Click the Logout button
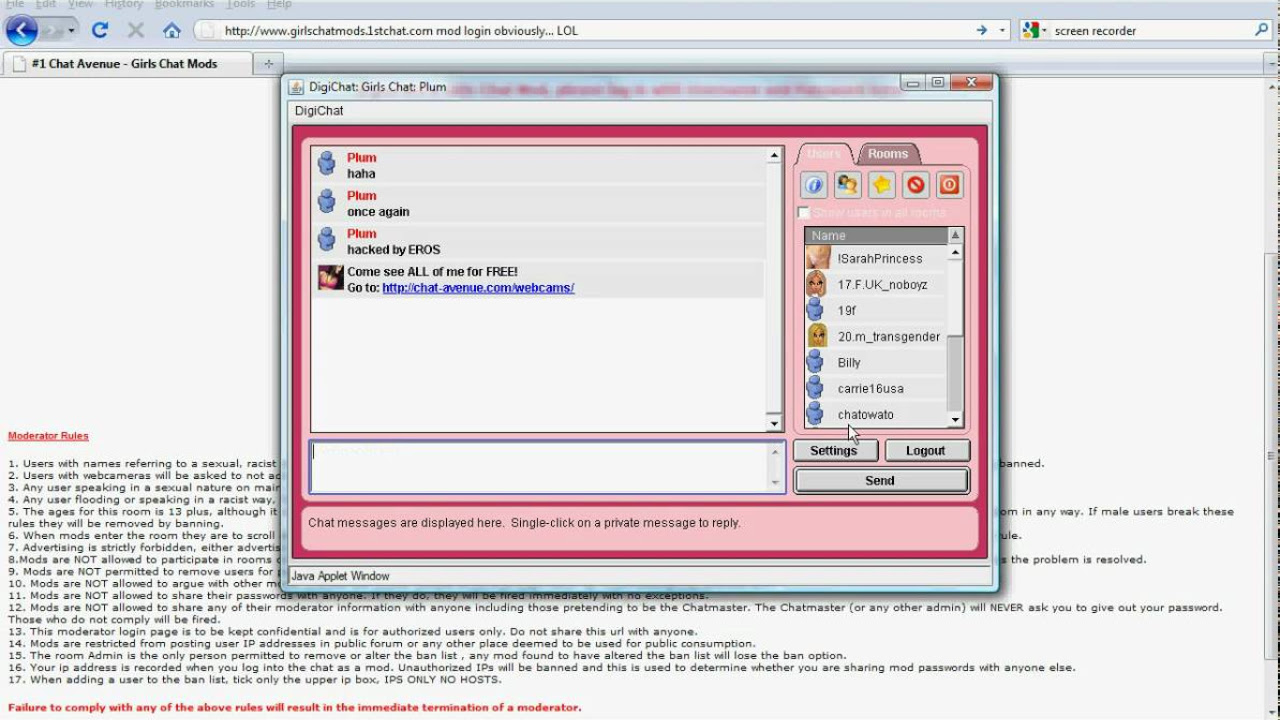 tap(926, 451)
